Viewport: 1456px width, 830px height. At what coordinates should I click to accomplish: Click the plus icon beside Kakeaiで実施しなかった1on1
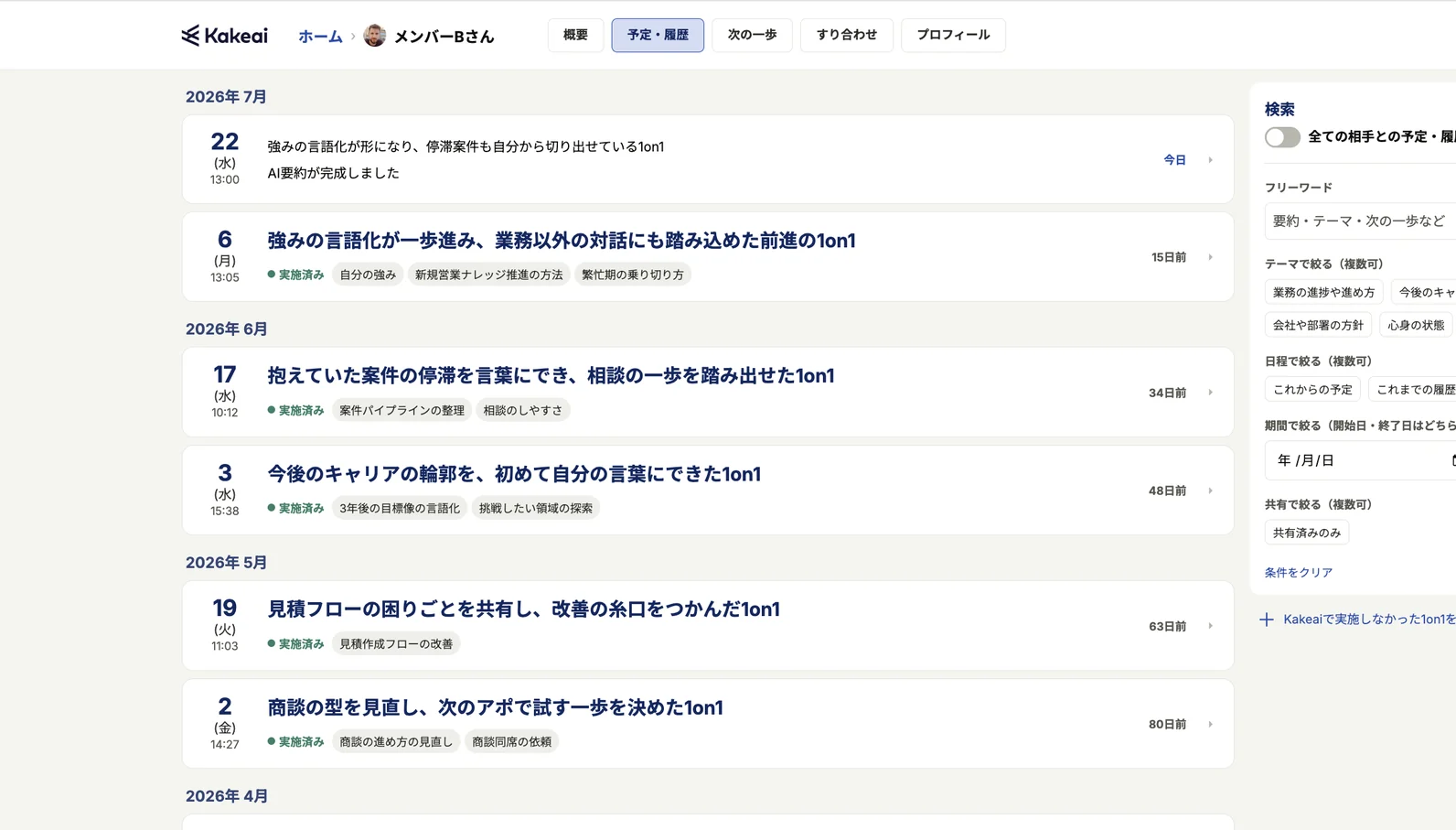[x=1267, y=620]
